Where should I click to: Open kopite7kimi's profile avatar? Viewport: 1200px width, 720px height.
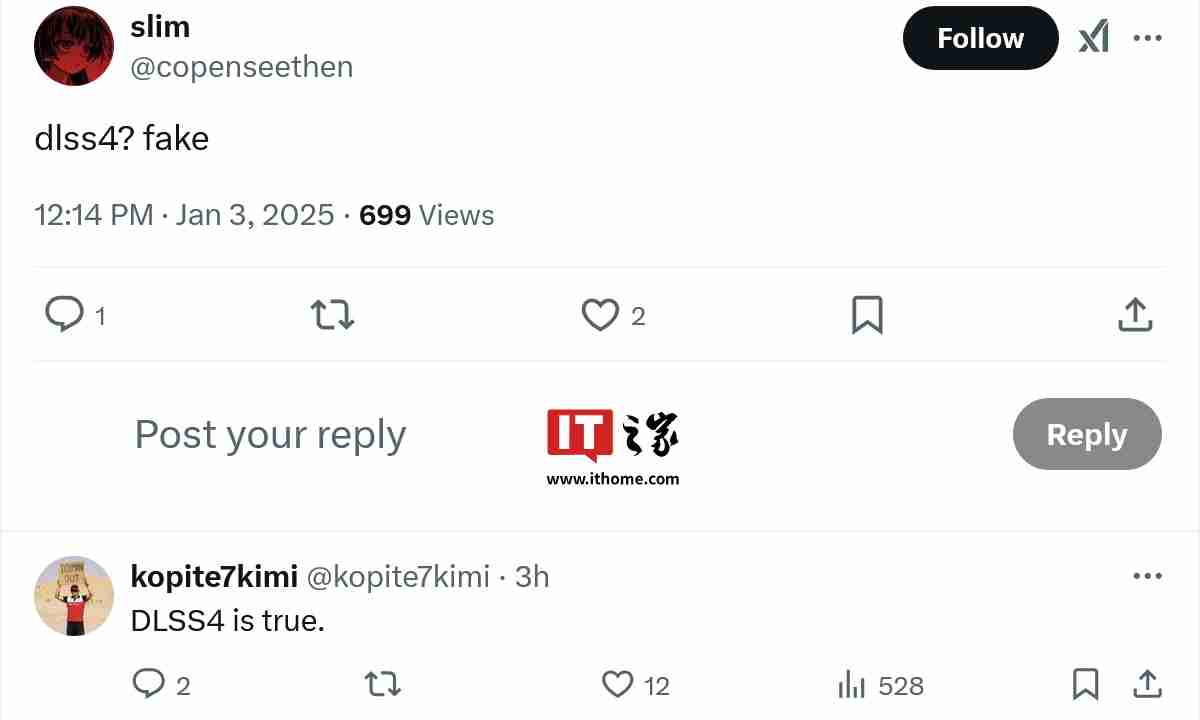[74, 596]
